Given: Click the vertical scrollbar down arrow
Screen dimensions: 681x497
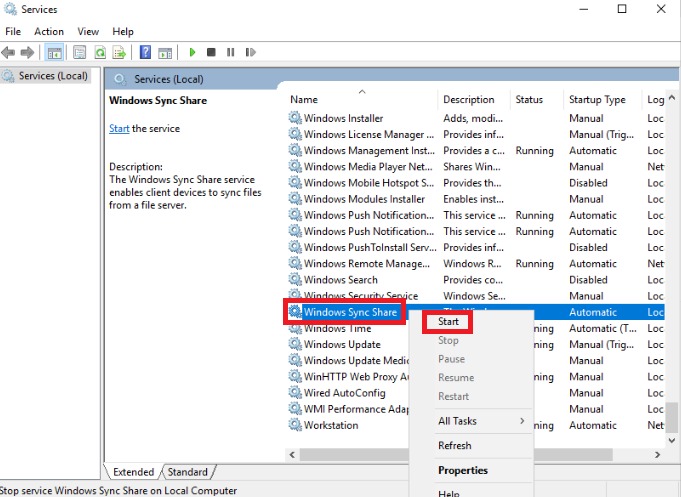Looking at the screenshot, I should pyautogui.click(x=671, y=441).
